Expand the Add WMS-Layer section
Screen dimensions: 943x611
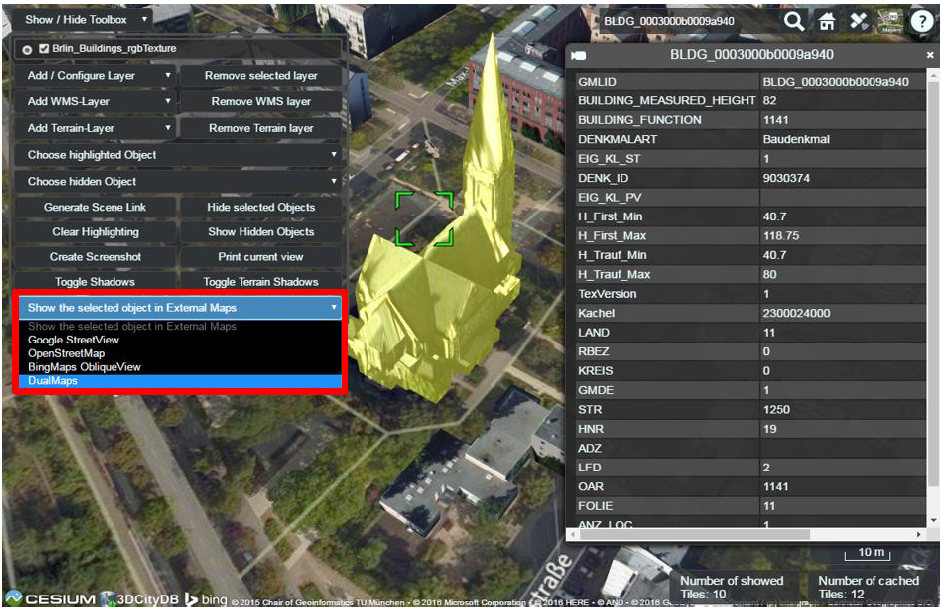[96, 102]
